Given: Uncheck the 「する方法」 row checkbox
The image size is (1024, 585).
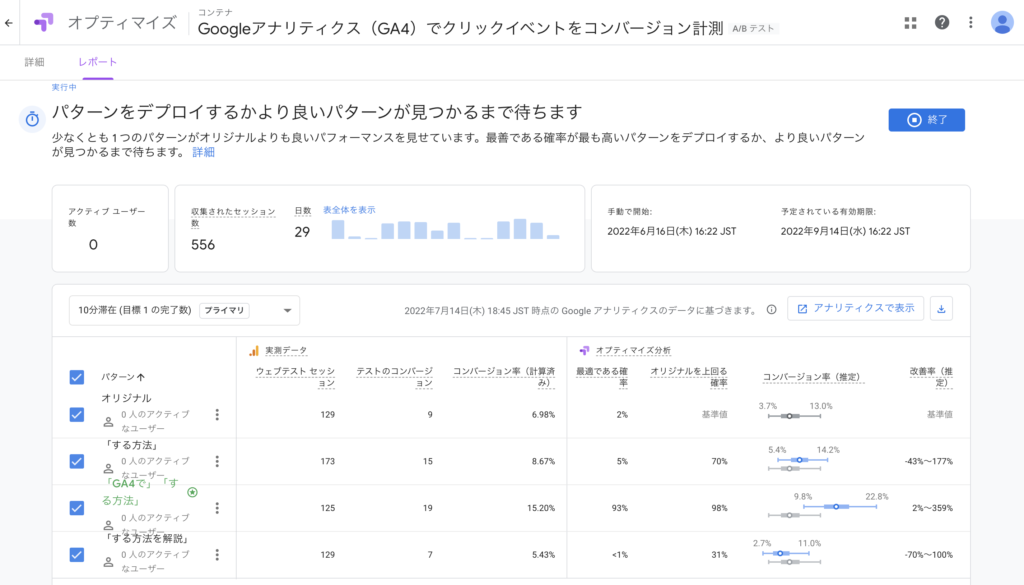Looking at the screenshot, I should pyautogui.click(x=76, y=462).
